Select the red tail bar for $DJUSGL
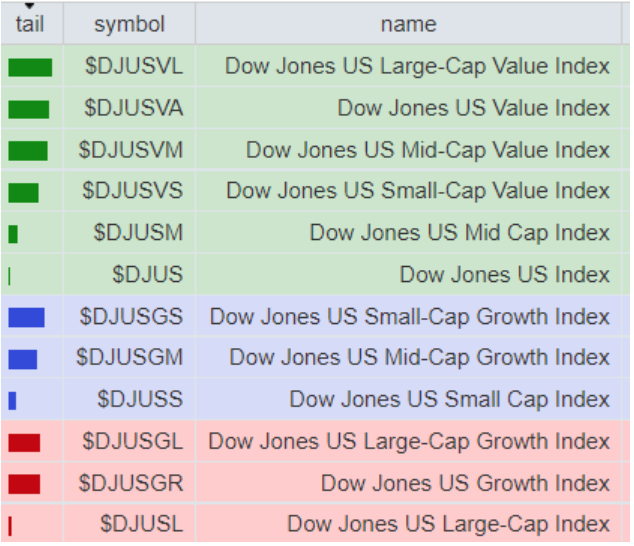This screenshot has height=546, width=634. coord(24,442)
